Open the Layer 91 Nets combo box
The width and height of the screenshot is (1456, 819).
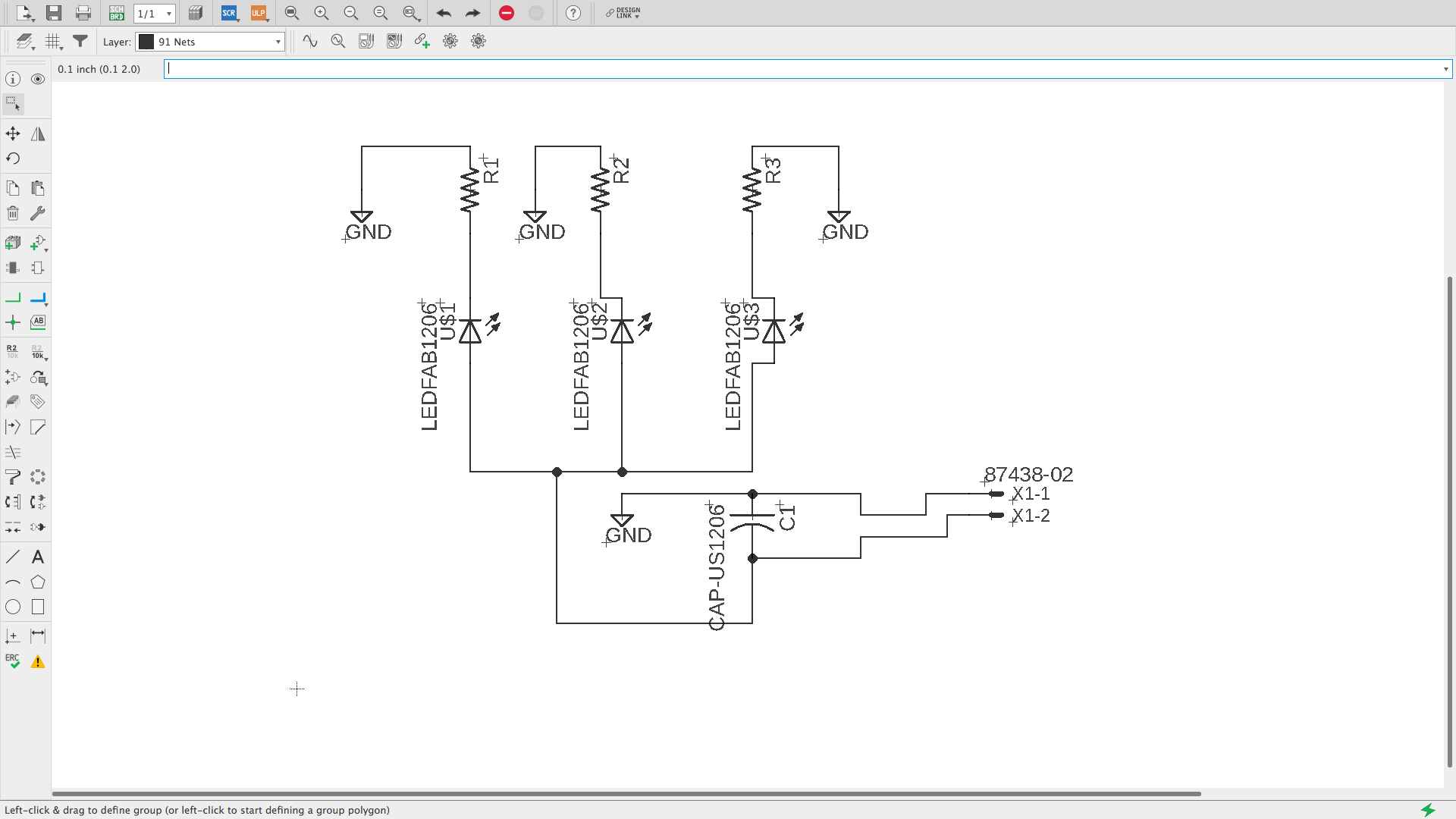pos(210,42)
